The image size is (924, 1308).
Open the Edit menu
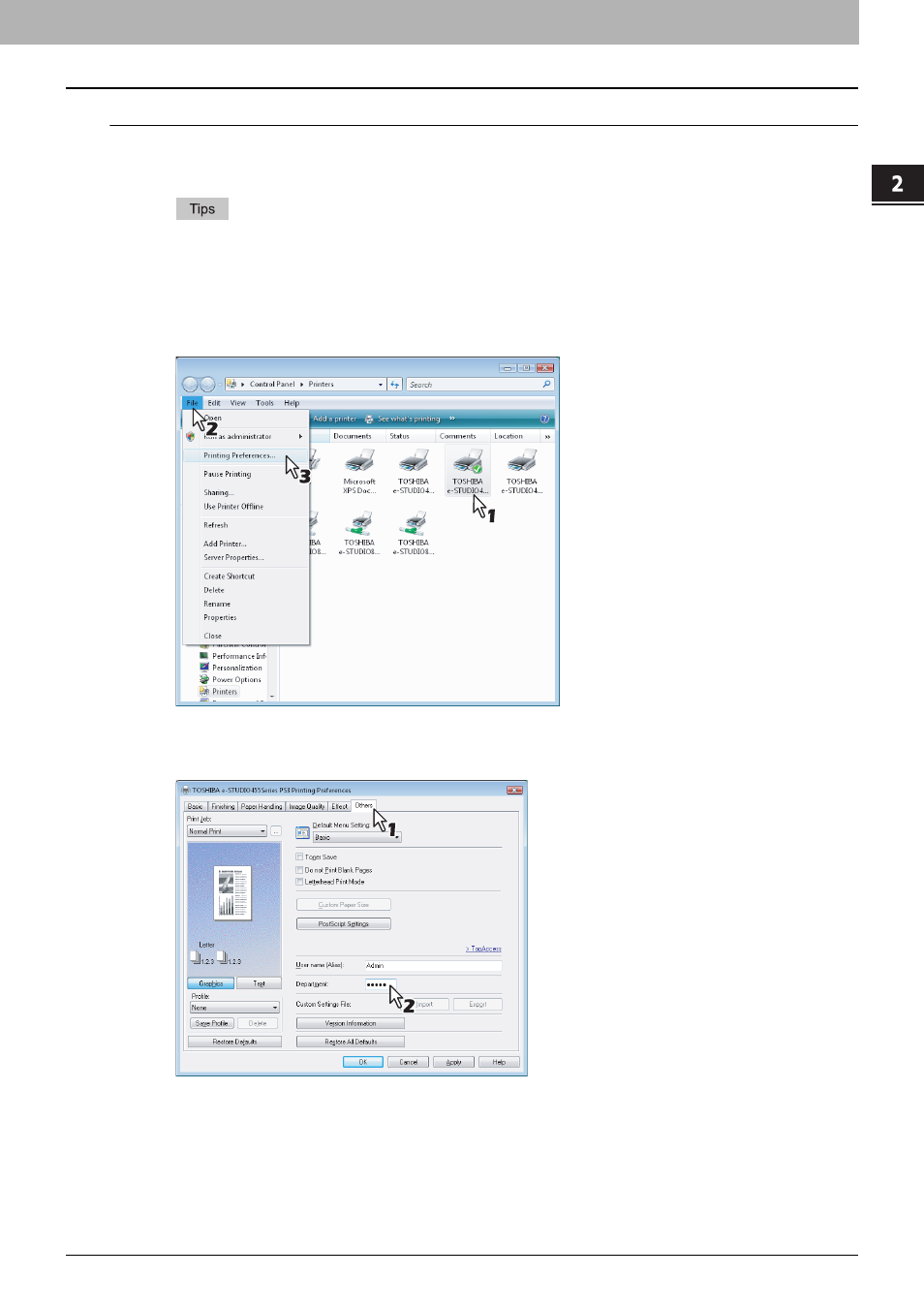214,403
